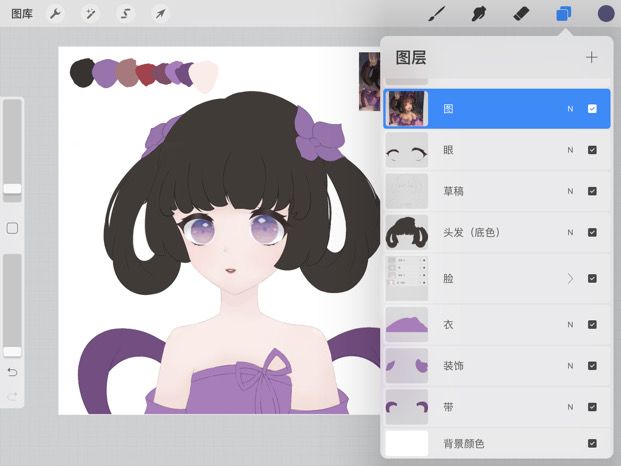Open the active color circle picker
Image resolution: width=621 pixels, height=466 pixels.
(x=606, y=14)
